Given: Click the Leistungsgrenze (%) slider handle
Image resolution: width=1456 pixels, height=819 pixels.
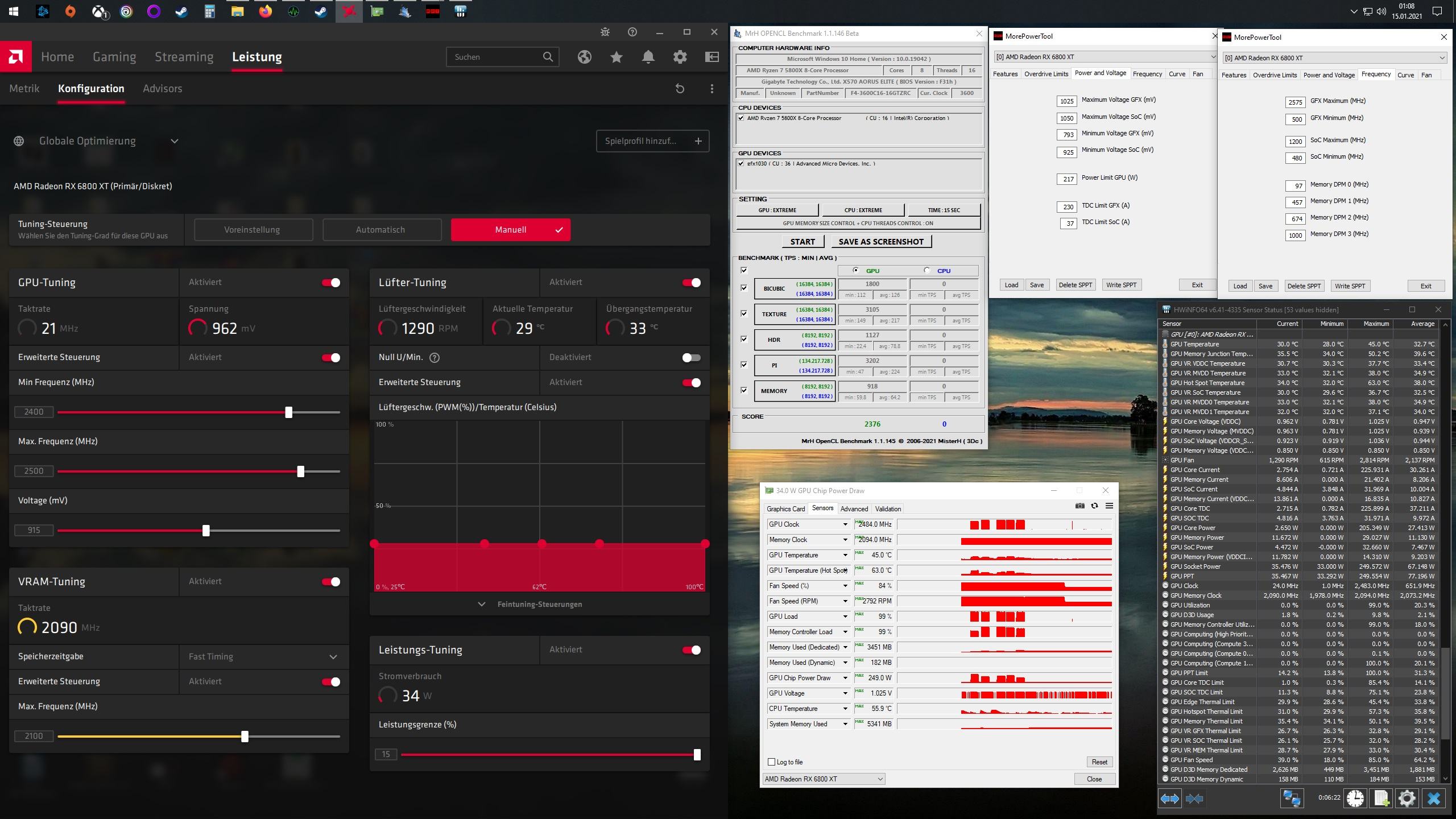Looking at the screenshot, I should point(697,755).
